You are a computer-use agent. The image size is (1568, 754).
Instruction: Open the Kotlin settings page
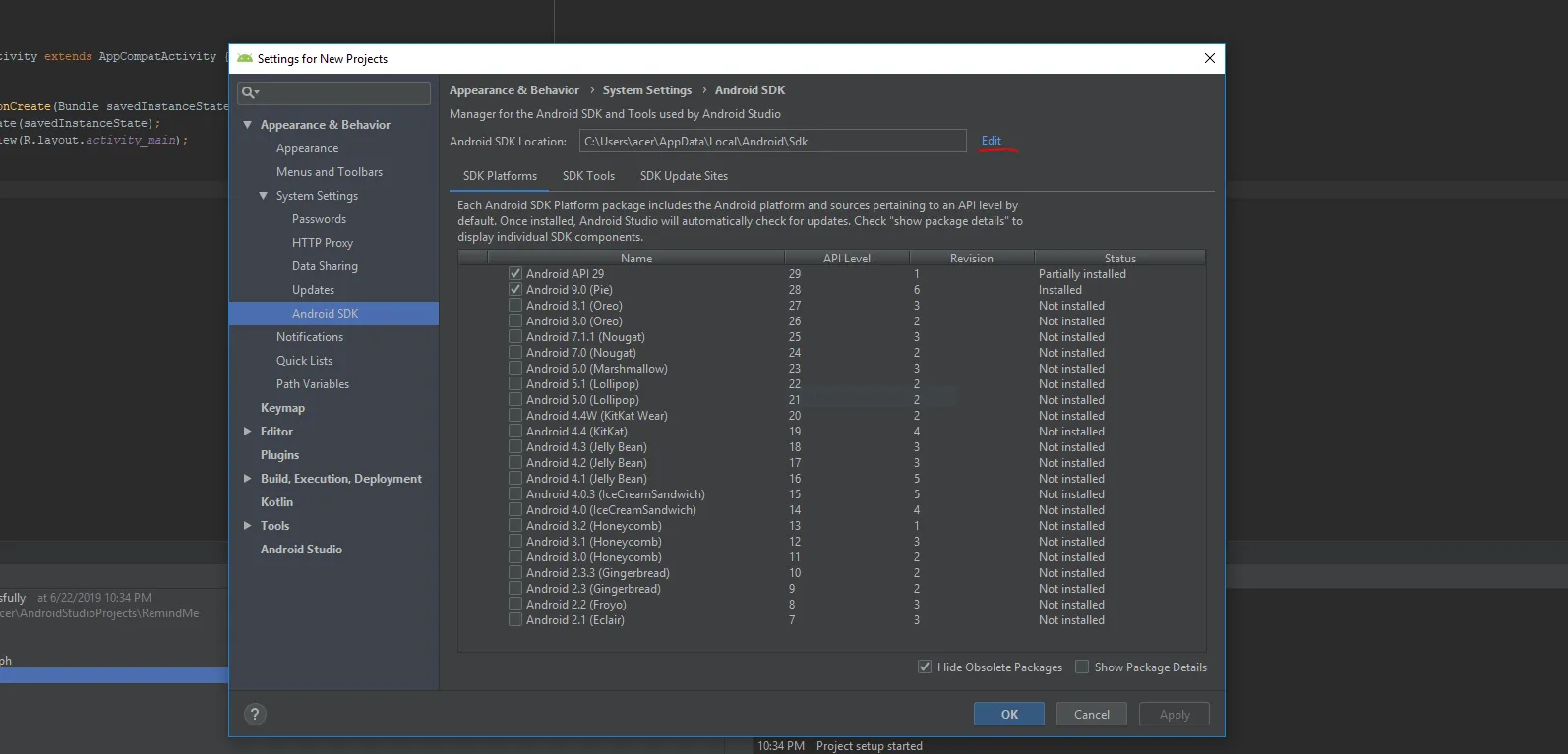coord(276,502)
